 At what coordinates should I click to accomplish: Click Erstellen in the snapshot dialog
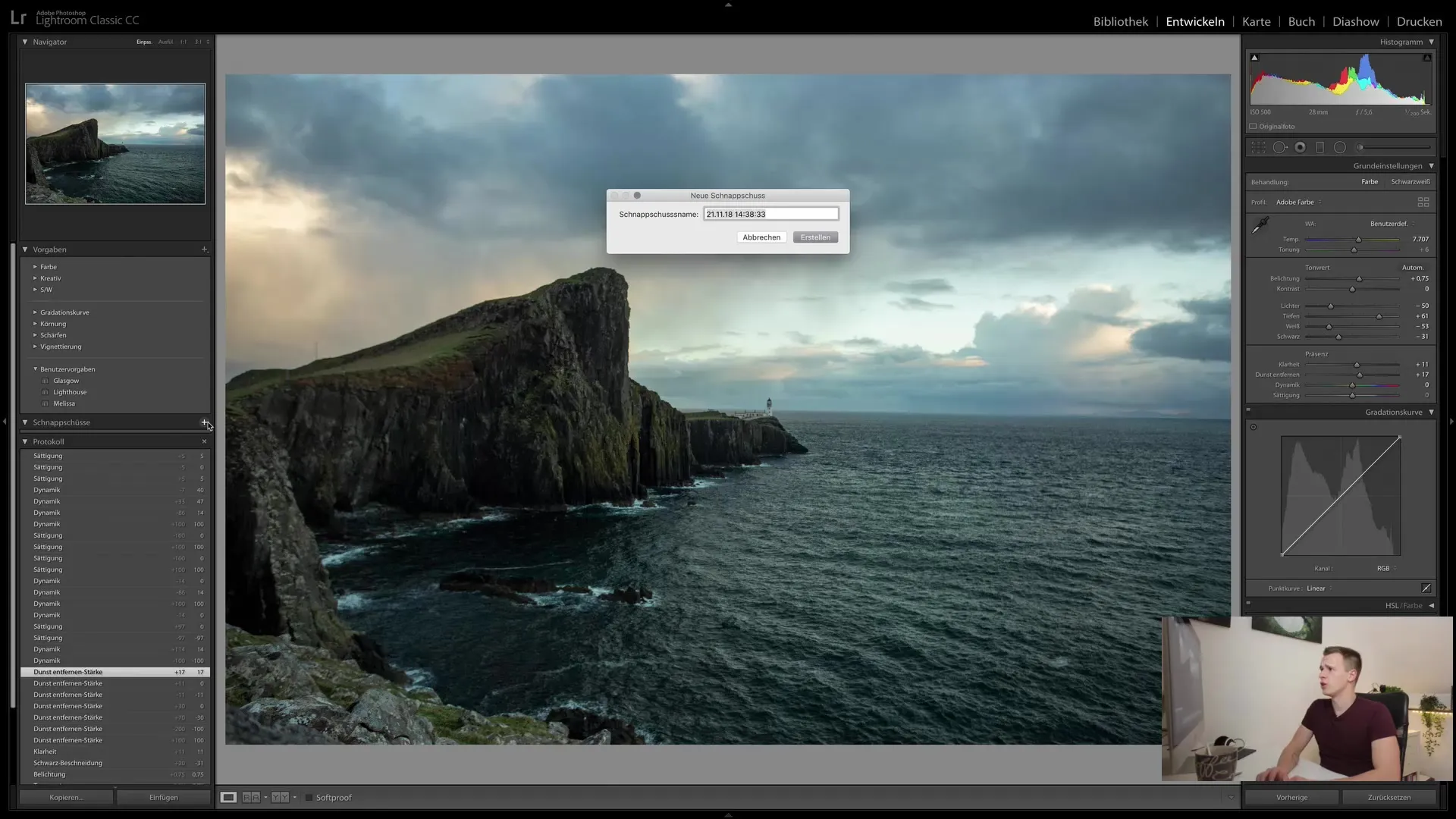815,237
